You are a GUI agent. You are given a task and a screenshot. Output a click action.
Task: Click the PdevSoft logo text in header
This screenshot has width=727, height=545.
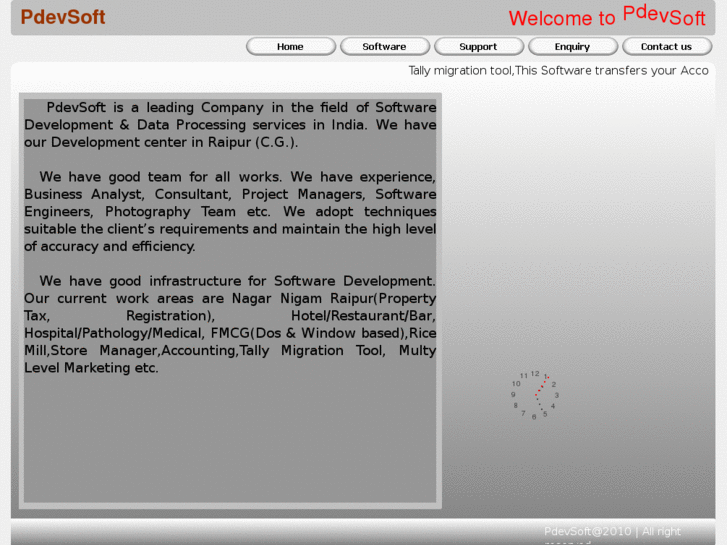click(63, 17)
